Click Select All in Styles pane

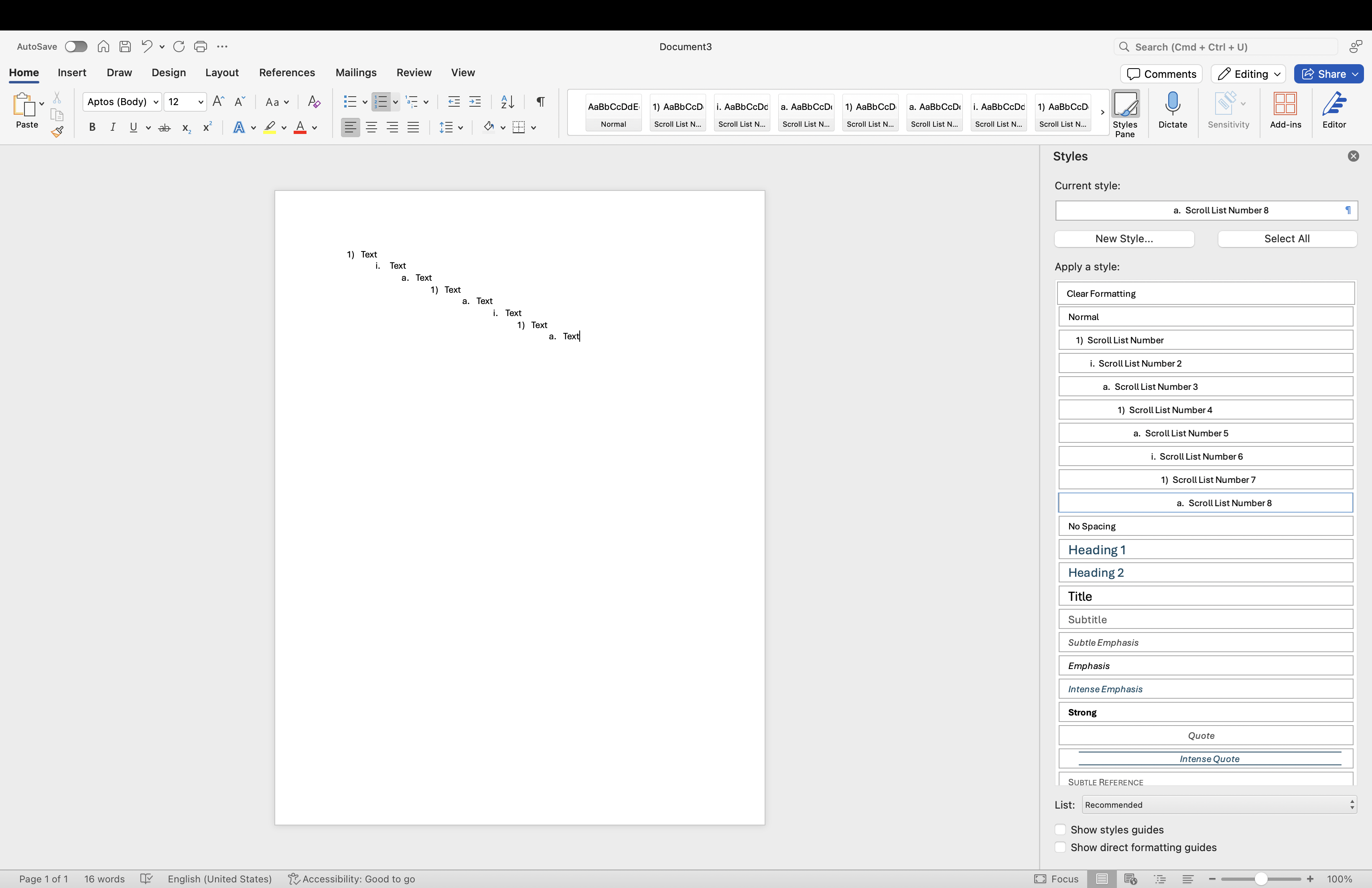point(1287,239)
